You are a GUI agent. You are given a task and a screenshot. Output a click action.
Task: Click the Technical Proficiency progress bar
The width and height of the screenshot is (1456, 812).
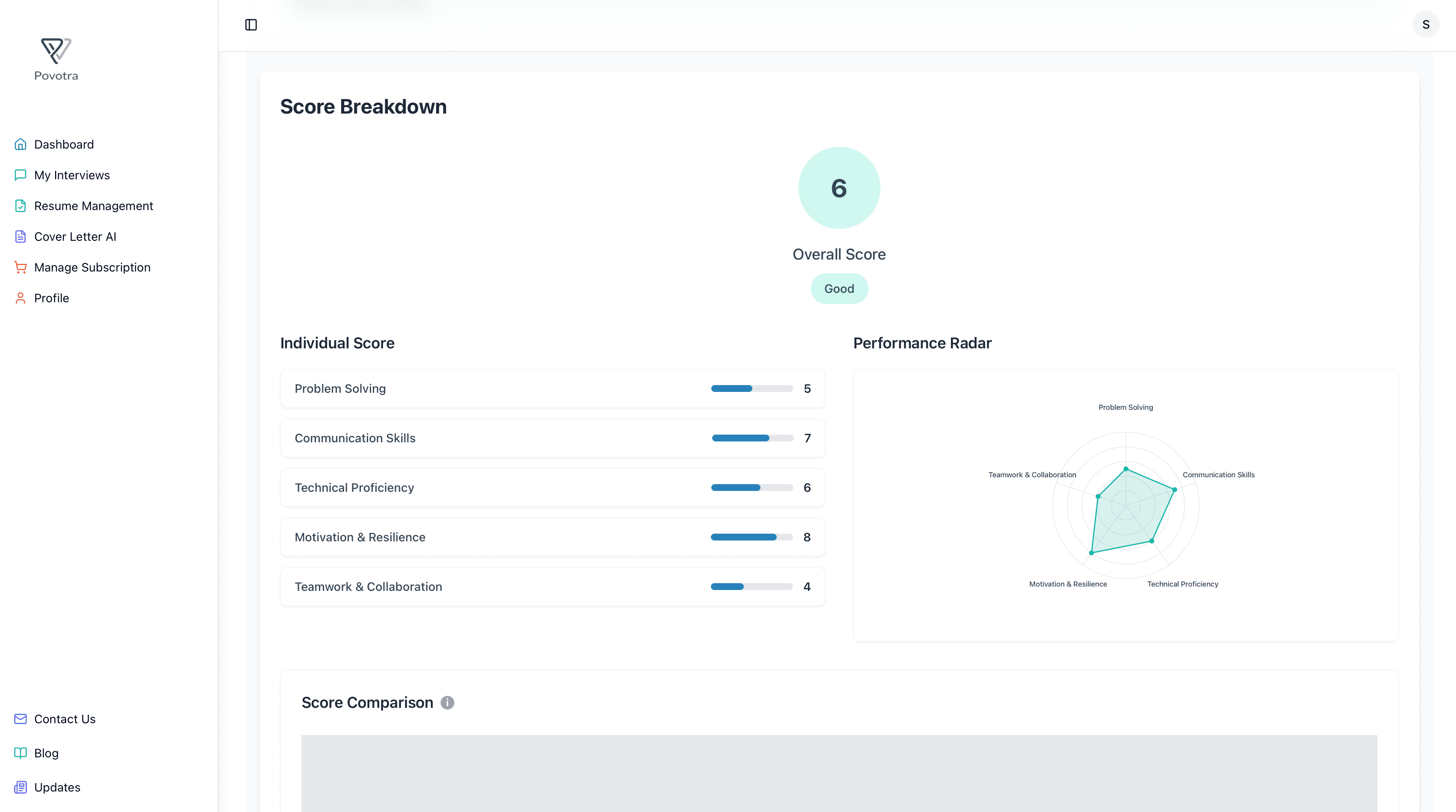tap(752, 487)
